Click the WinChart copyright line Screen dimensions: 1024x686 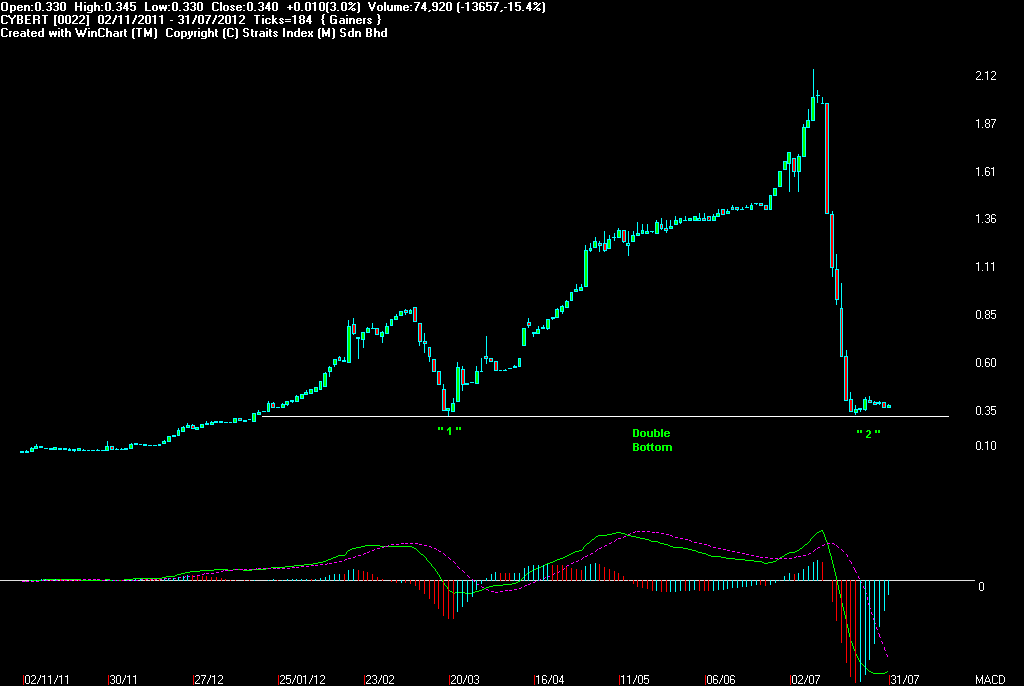pos(194,33)
